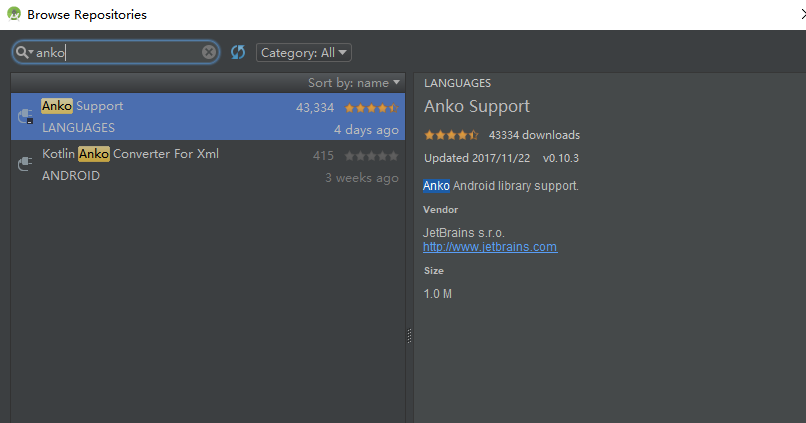806x423 pixels.
Task: Click the 'Anko Android library support.' description
Action: (x=501, y=186)
